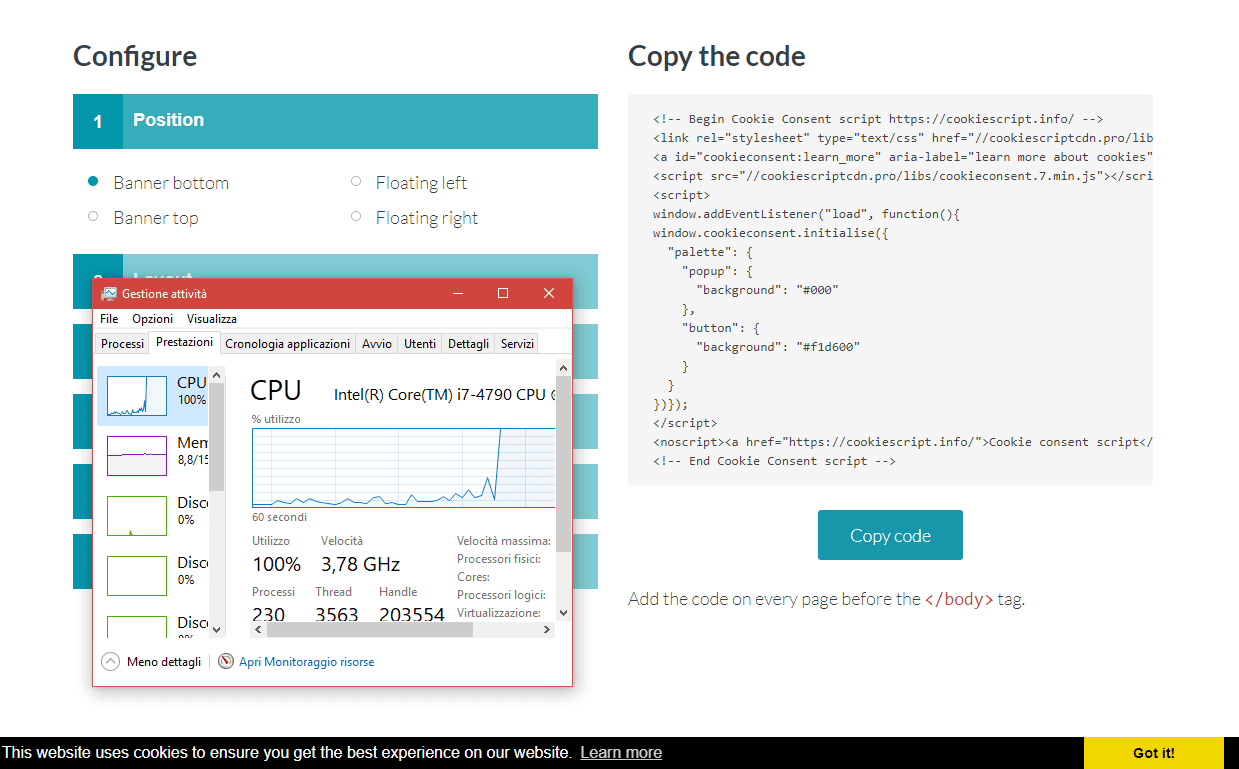Viewport: 1239px width, 769px height.
Task: Switch to the Processi tab
Action: pyautogui.click(x=122, y=344)
